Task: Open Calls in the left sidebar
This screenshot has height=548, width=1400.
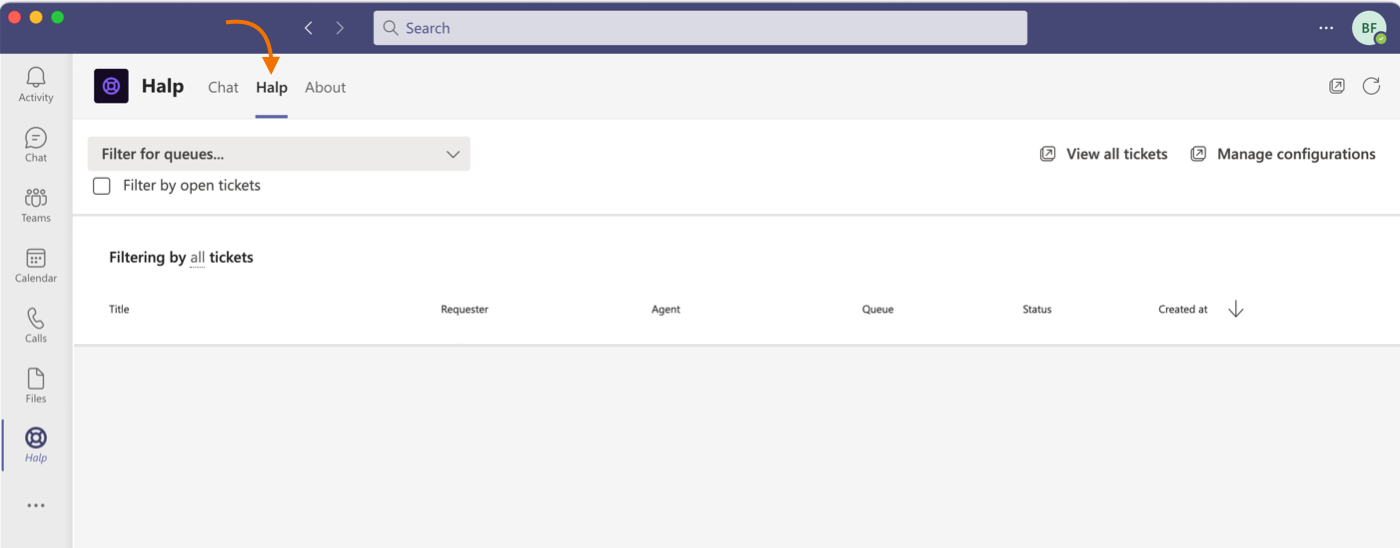Action: click(x=36, y=325)
